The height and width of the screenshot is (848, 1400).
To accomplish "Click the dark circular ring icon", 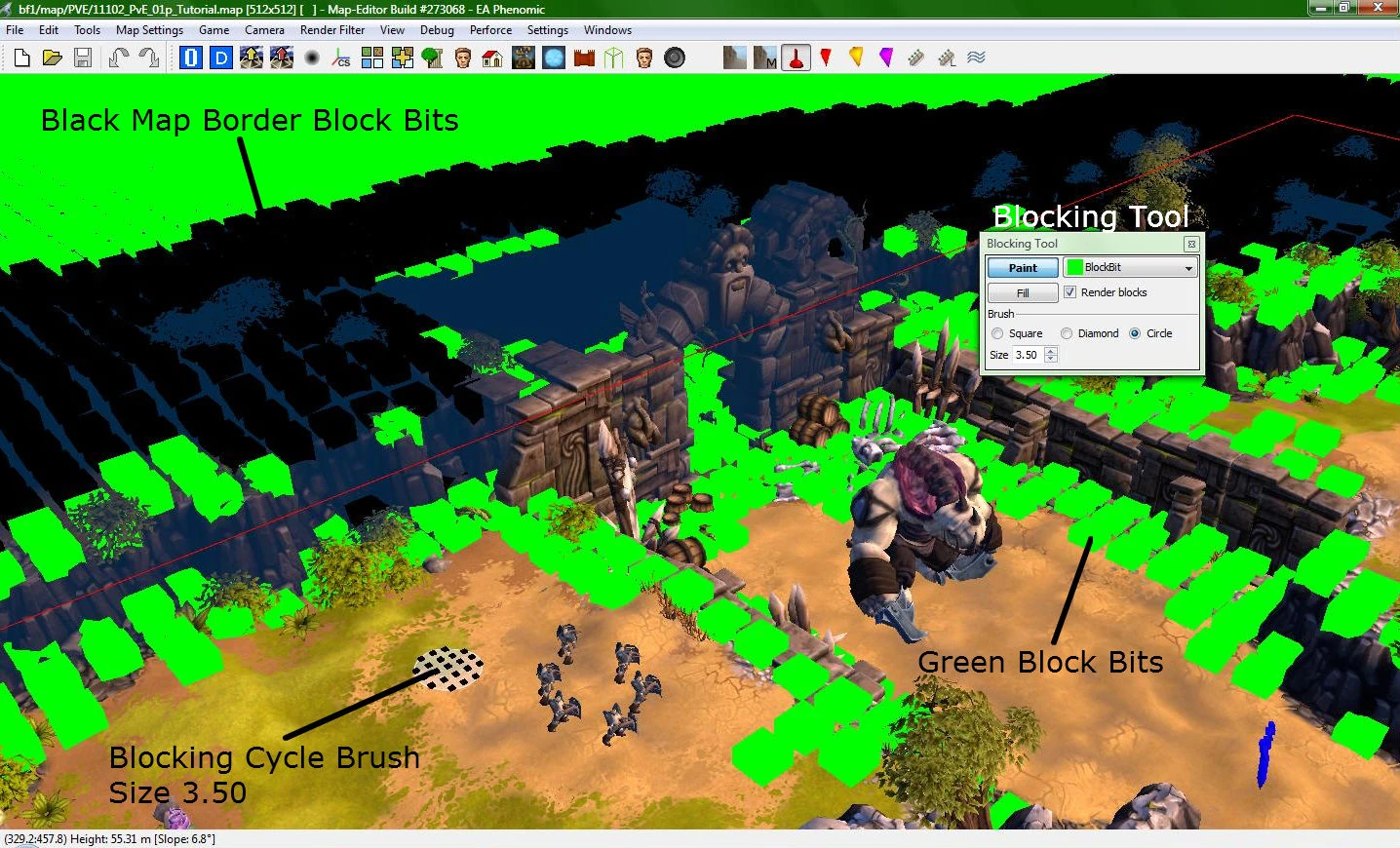I will tap(675, 58).
